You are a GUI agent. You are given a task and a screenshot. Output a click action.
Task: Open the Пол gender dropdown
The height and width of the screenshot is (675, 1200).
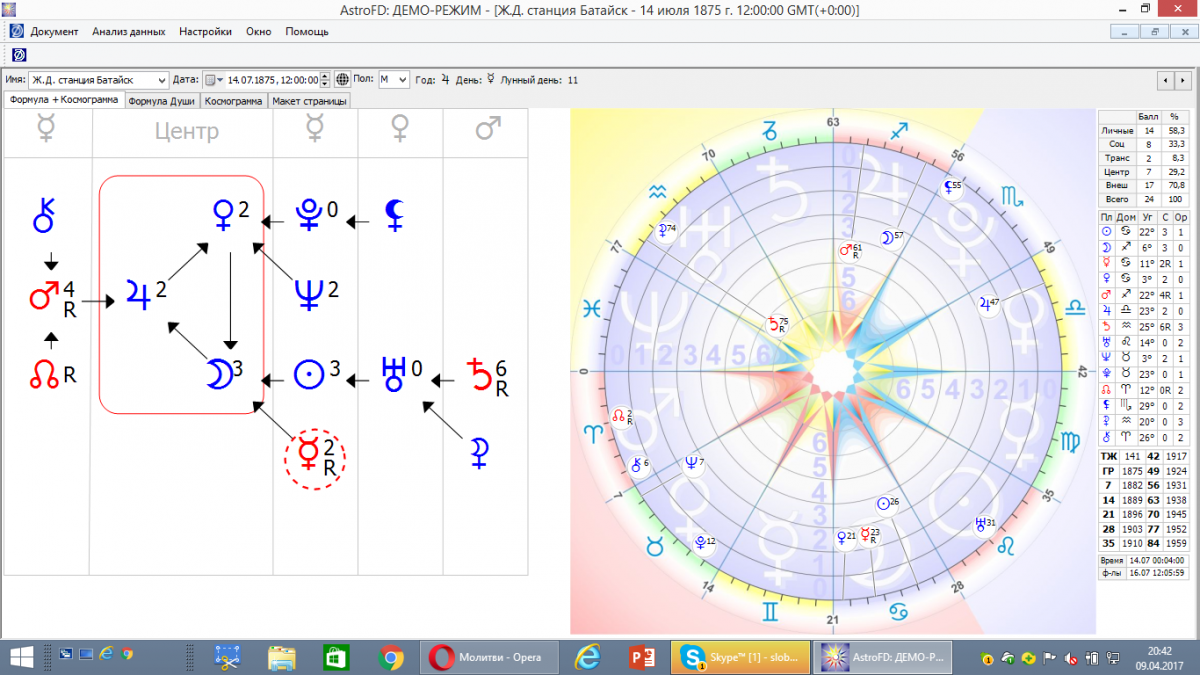[401, 80]
